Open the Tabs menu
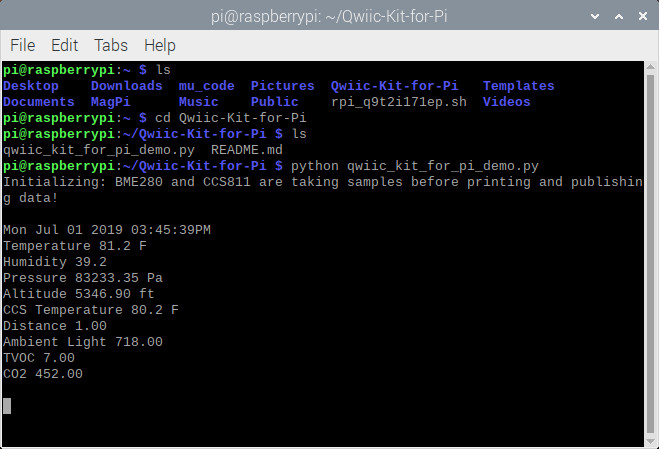The width and height of the screenshot is (659, 449). pyautogui.click(x=111, y=45)
